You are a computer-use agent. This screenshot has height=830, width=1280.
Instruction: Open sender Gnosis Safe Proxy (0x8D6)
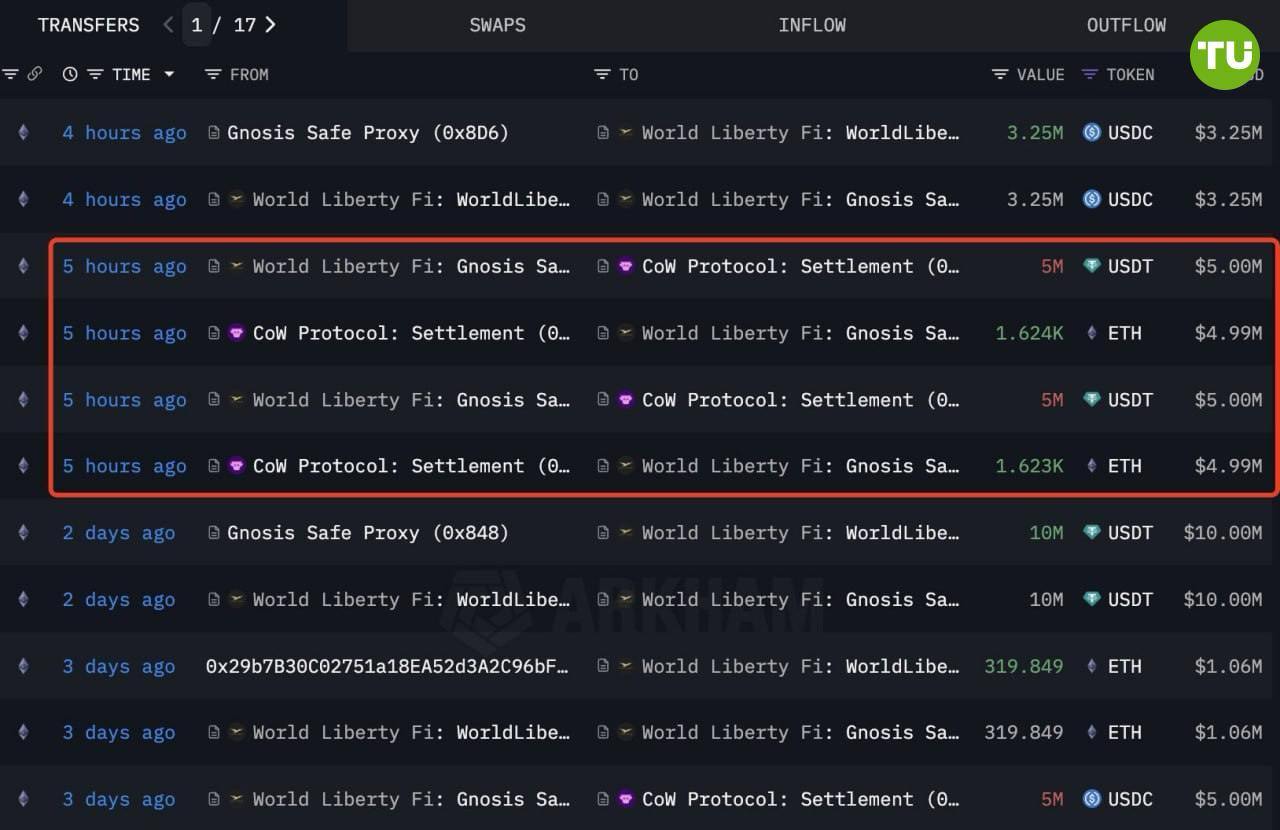pos(368,133)
